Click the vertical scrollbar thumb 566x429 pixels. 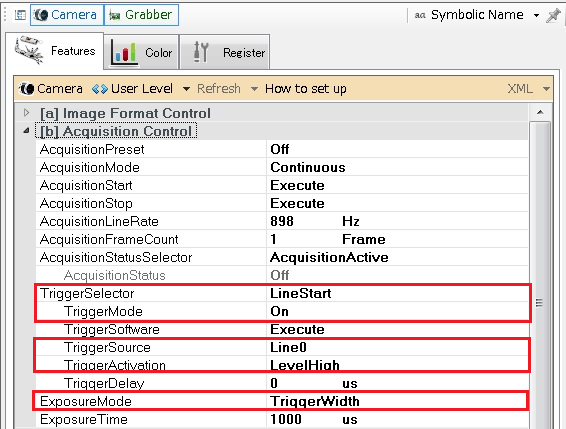pyautogui.click(x=540, y=274)
